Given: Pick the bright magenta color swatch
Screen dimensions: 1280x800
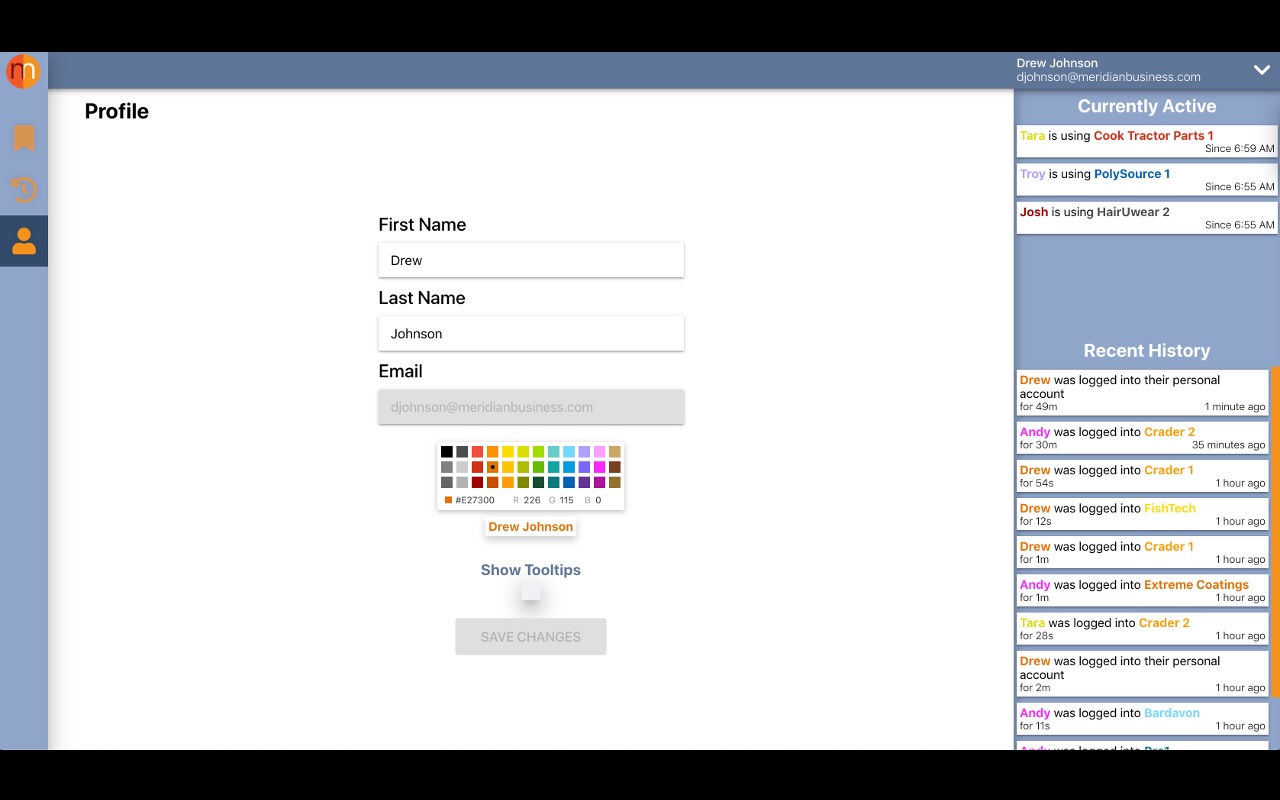Looking at the screenshot, I should [600, 467].
